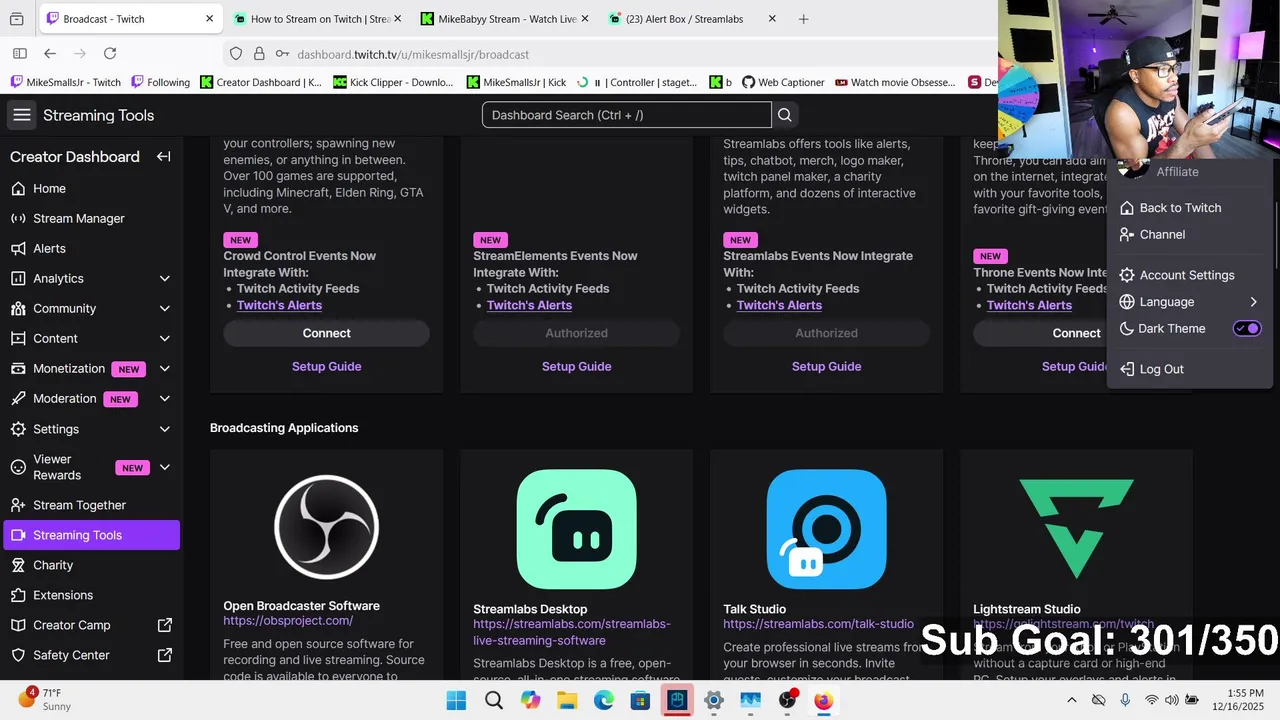This screenshot has width=1280, height=720.
Task: Open a new browser tab
Action: click(804, 19)
